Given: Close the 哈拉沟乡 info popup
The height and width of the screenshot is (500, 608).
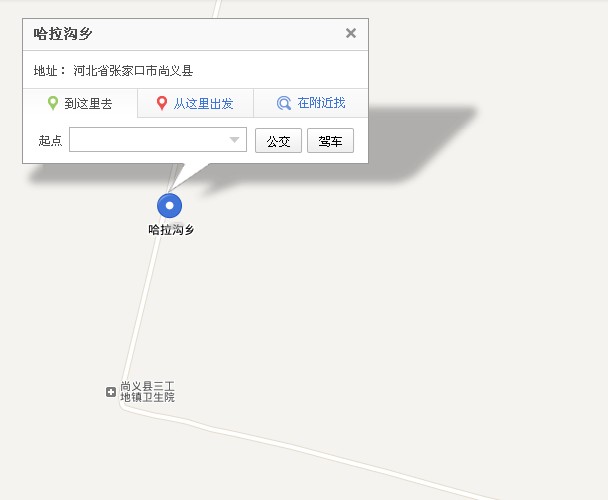Looking at the screenshot, I should [x=351, y=33].
